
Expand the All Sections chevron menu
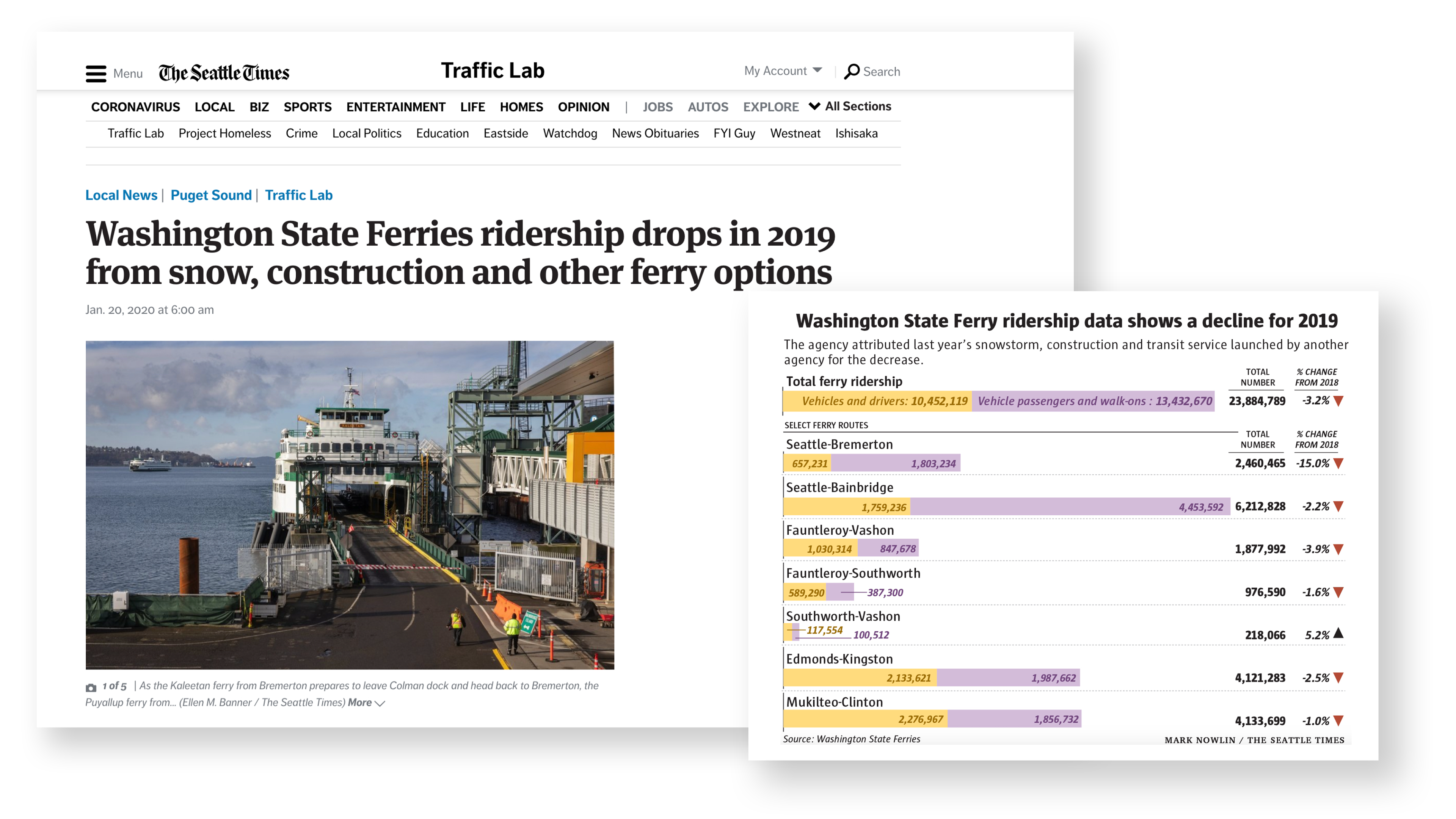click(814, 106)
